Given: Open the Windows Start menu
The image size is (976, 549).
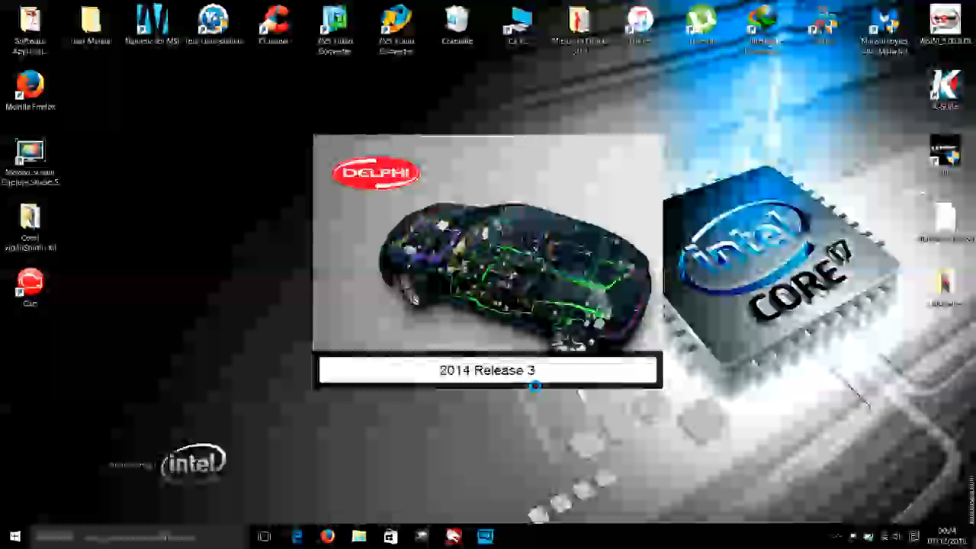Looking at the screenshot, I should tap(15, 536).
